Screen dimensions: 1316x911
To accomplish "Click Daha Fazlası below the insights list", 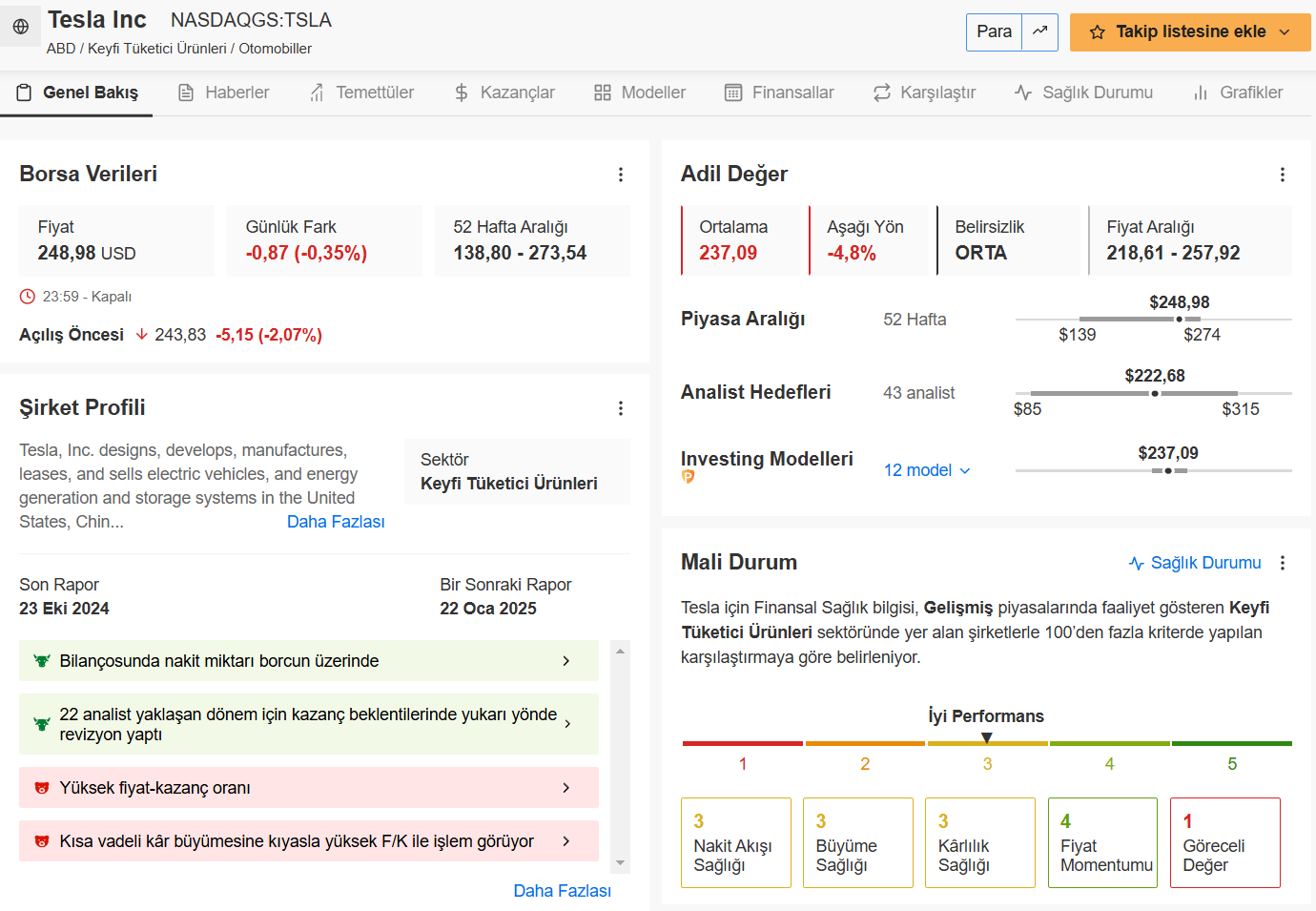I will (562, 891).
